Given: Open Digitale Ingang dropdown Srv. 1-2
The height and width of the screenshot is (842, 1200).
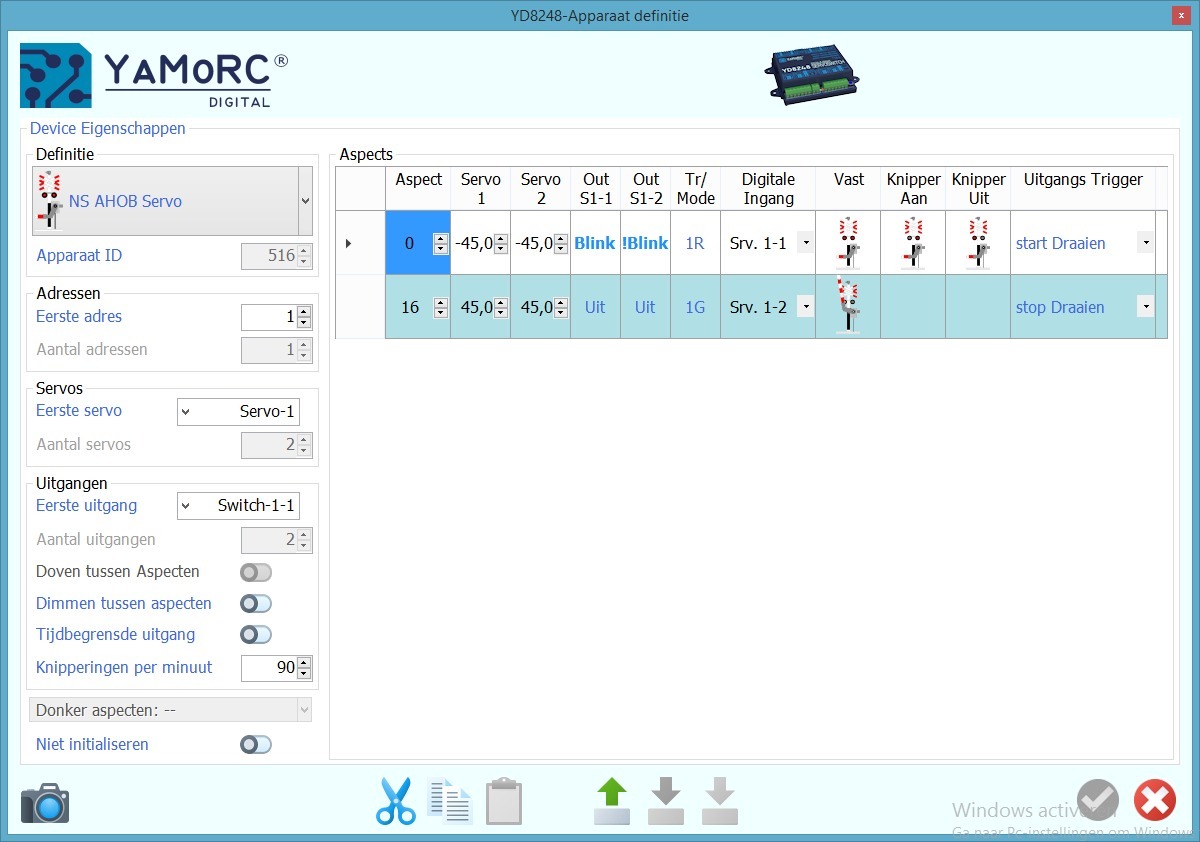Looking at the screenshot, I should click(x=805, y=307).
